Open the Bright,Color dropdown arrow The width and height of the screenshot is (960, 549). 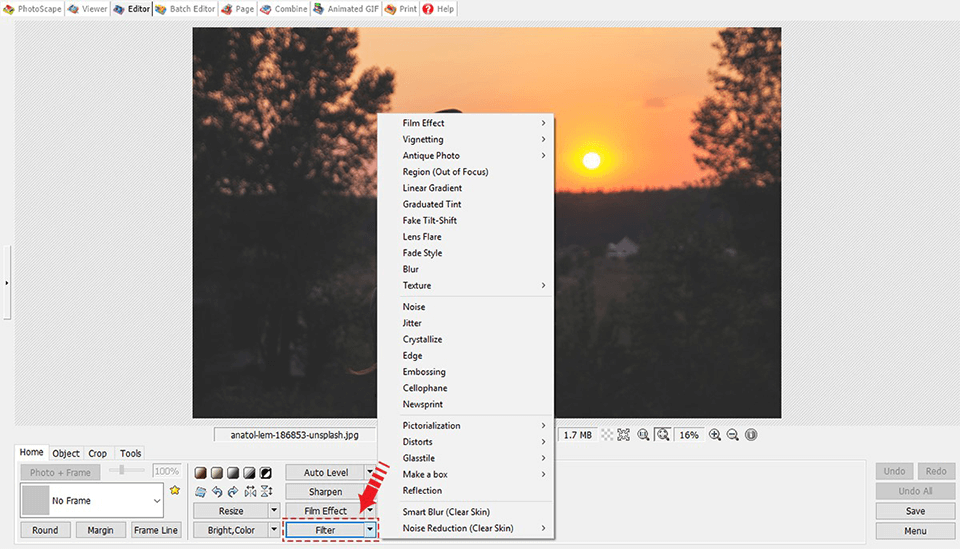tap(274, 530)
